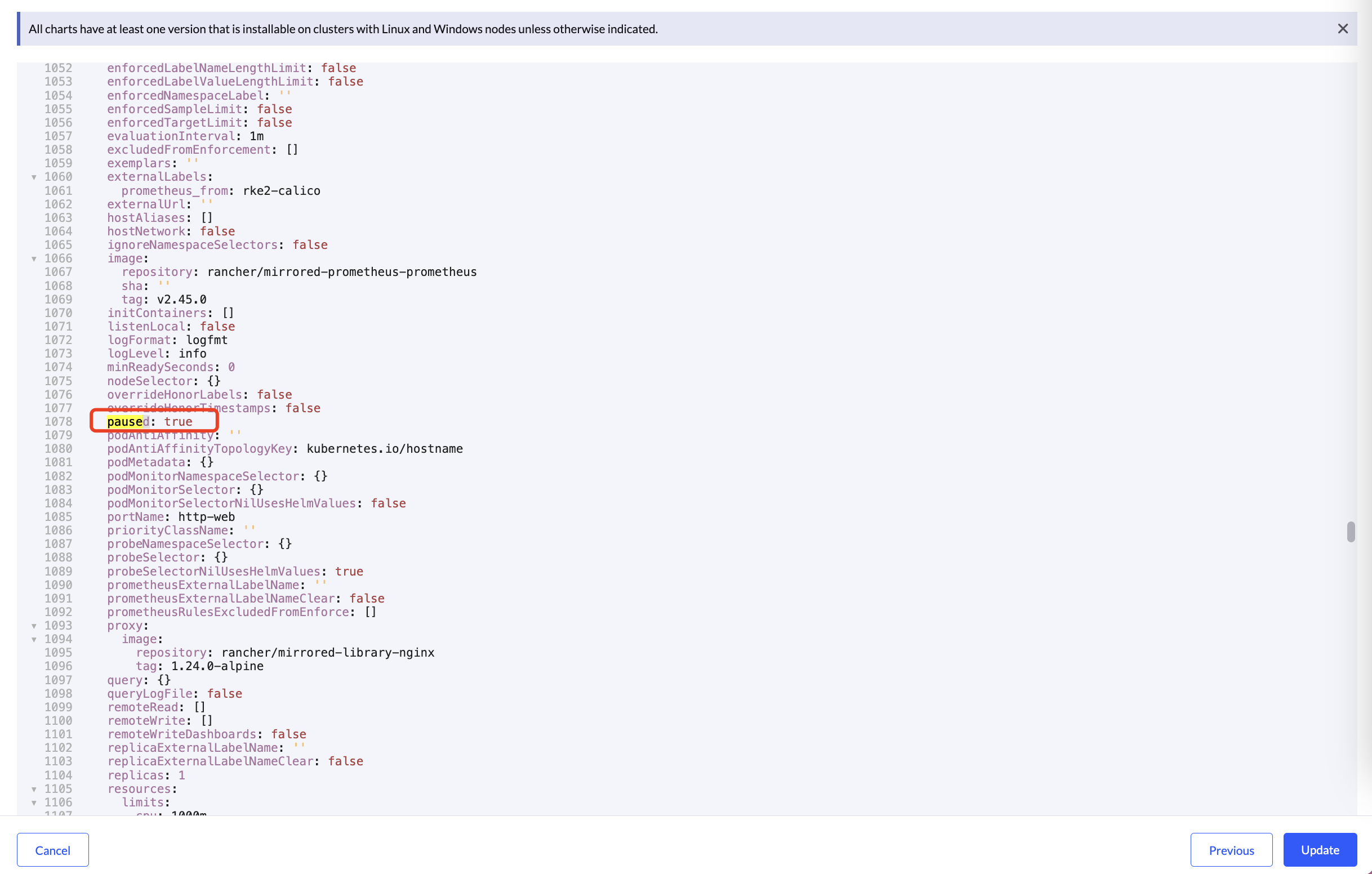This screenshot has width=1372, height=874.
Task: Click the evaluationInterval 1m value
Action: coord(256,136)
